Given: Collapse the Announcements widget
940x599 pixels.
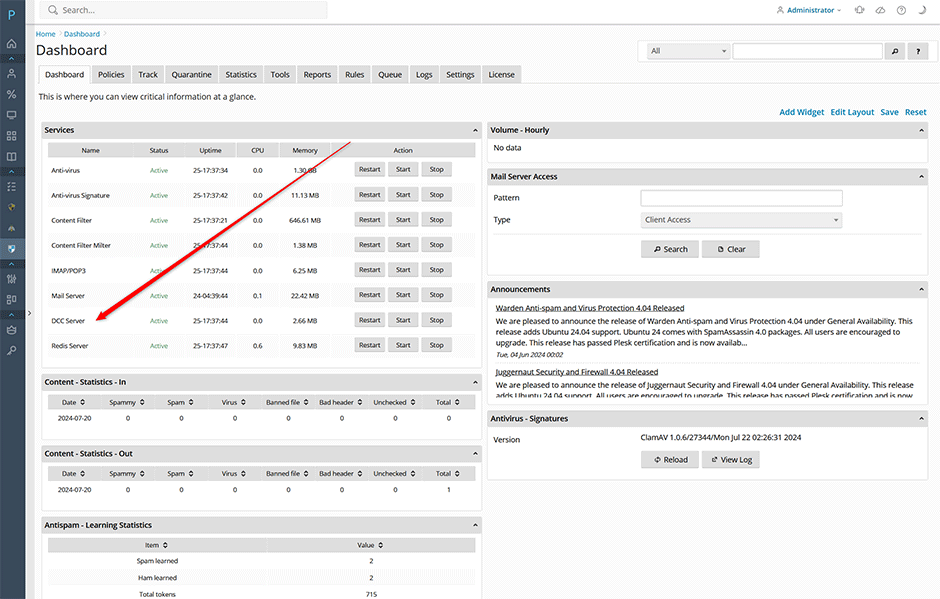Looking at the screenshot, I should [x=921, y=289].
